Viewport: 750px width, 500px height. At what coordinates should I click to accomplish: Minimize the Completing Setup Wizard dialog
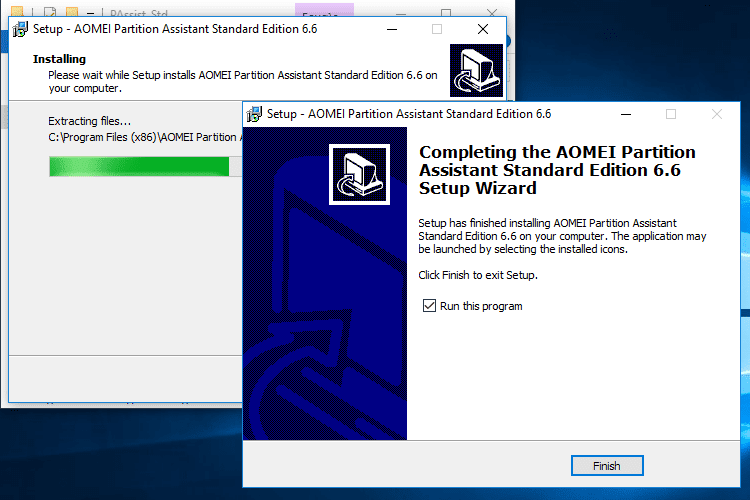click(624, 114)
